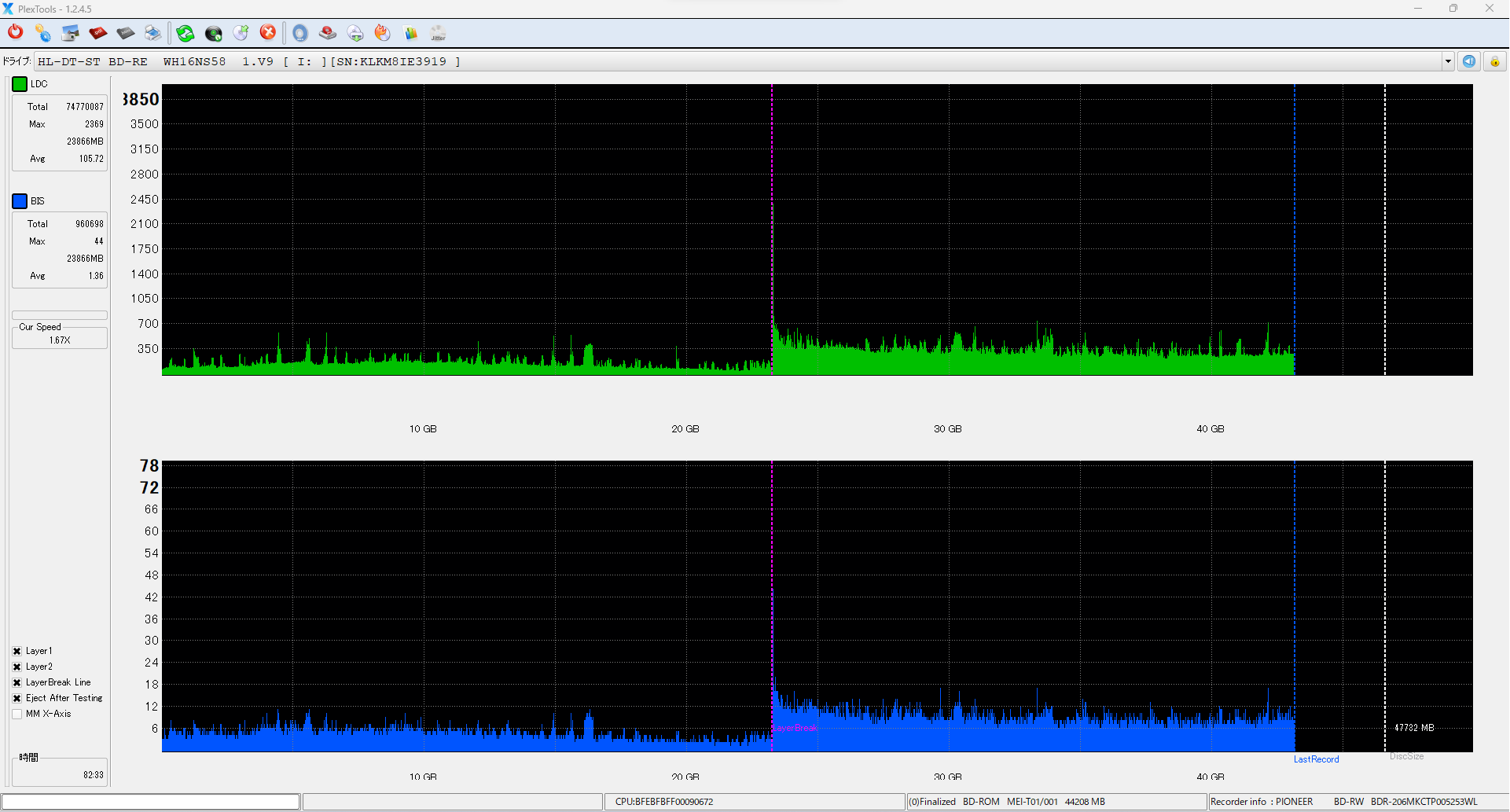Click the progress bar above Cur Speed

click(x=60, y=315)
